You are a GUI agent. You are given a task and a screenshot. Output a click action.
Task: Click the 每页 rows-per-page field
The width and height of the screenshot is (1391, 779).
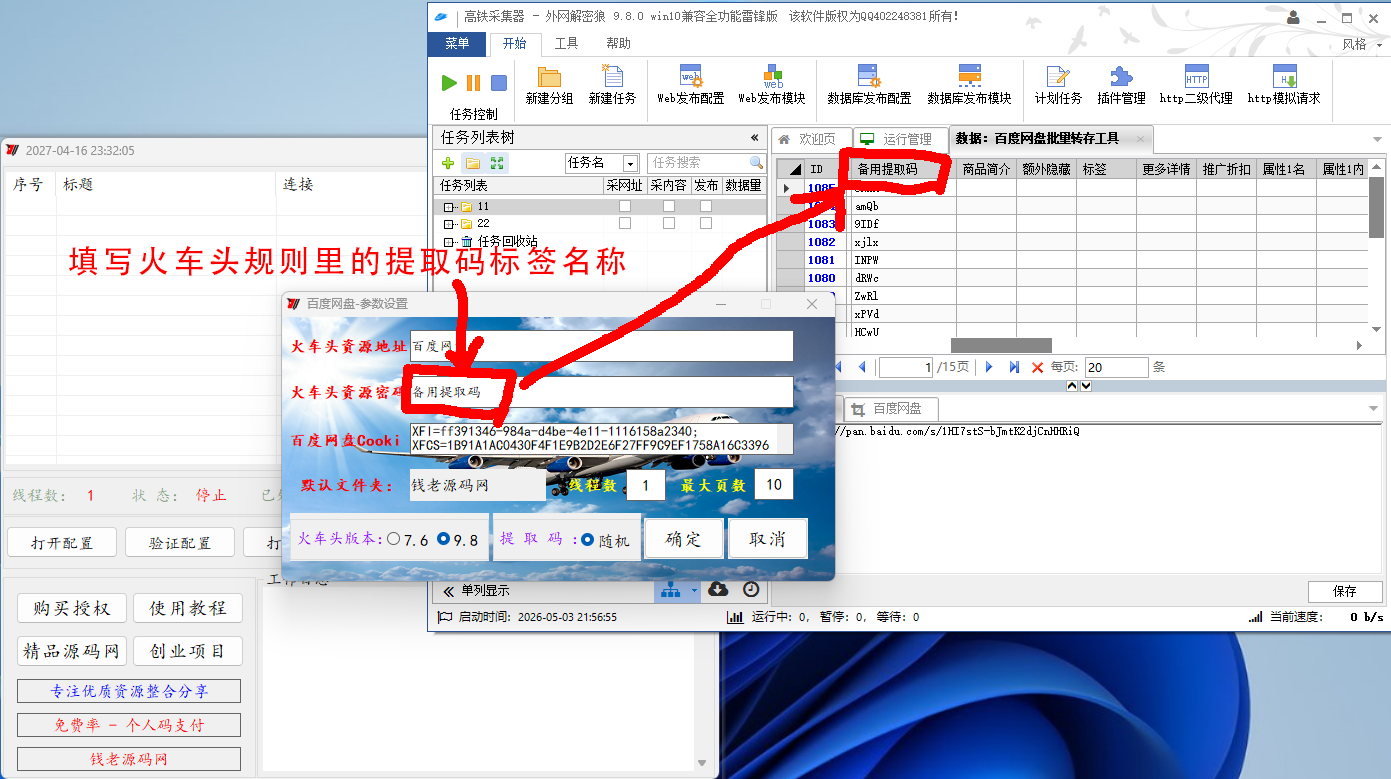(x=1117, y=367)
